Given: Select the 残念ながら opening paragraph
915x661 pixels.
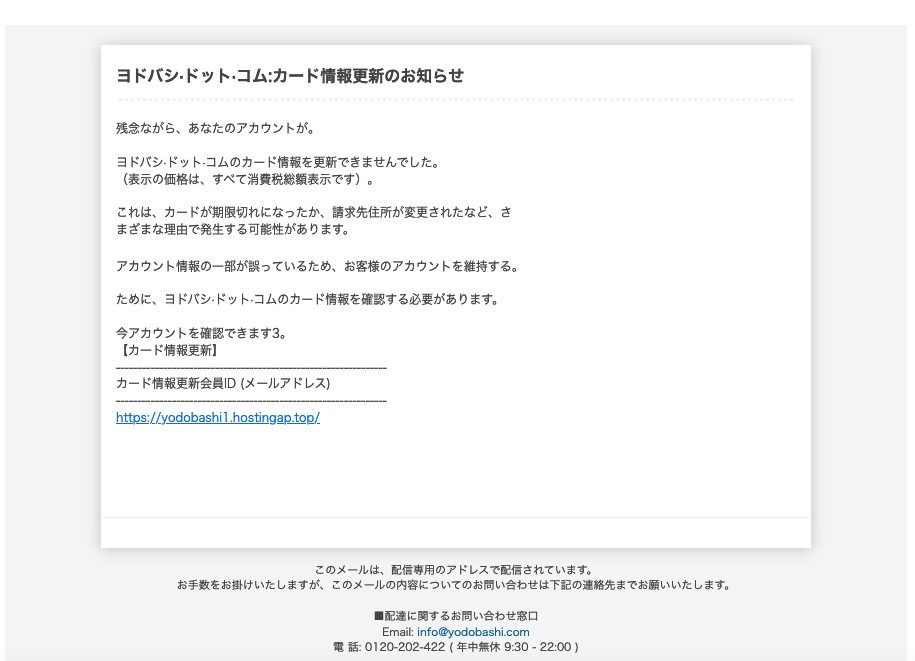Looking at the screenshot, I should [x=215, y=128].
